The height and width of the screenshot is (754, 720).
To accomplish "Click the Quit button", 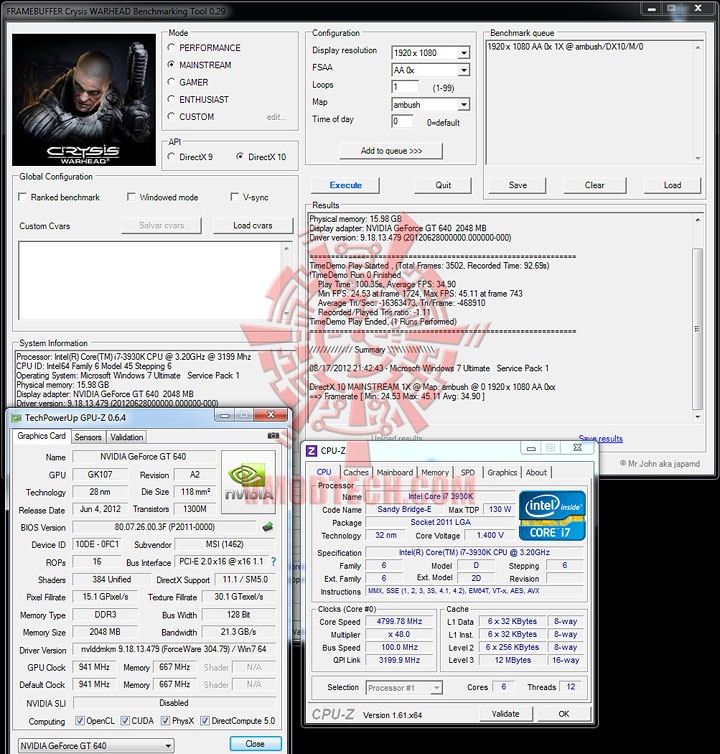I will pyautogui.click(x=443, y=185).
